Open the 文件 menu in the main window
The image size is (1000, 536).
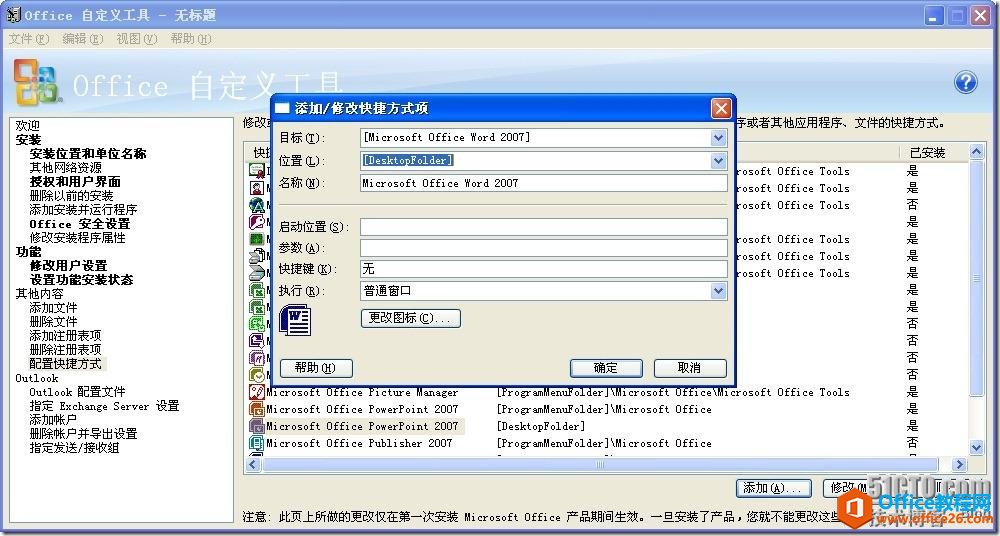coord(29,39)
